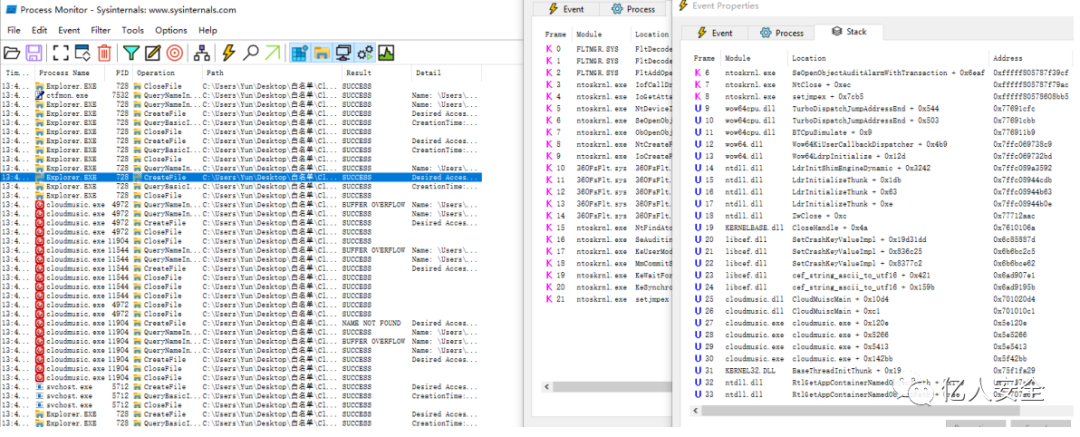Image resolution: width=1080 pixels, height=437 pixels.
Task: Toggle the Autoscroll icon
Action: [82, 52]
